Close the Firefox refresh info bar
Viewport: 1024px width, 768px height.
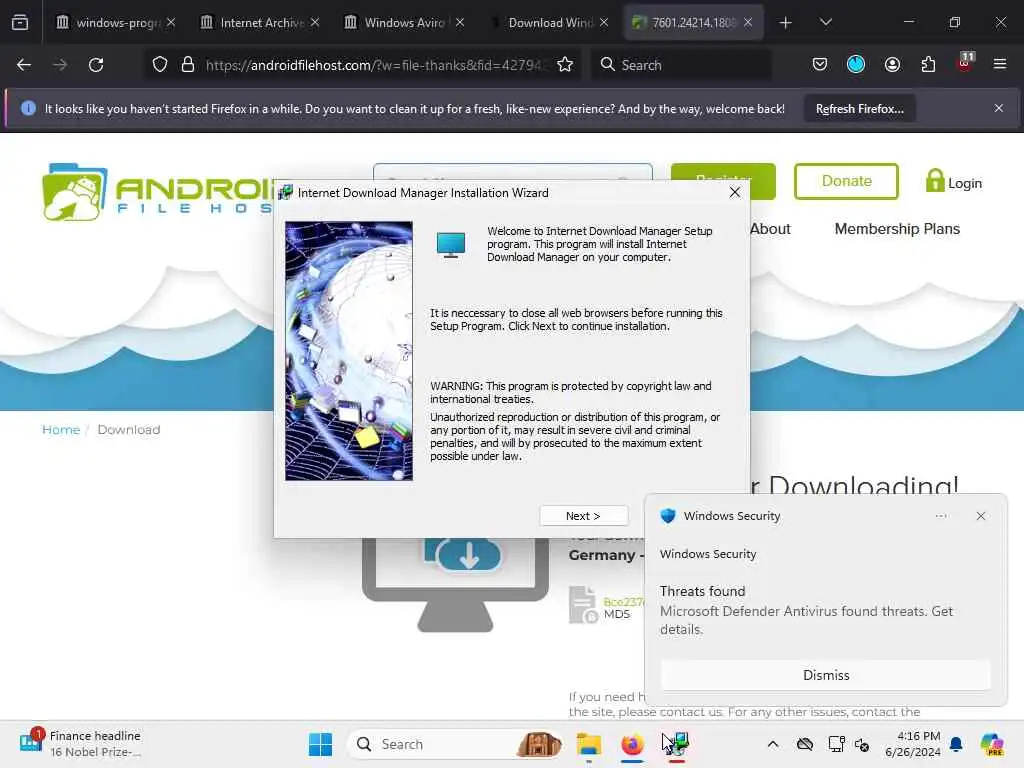click(999, 108)
